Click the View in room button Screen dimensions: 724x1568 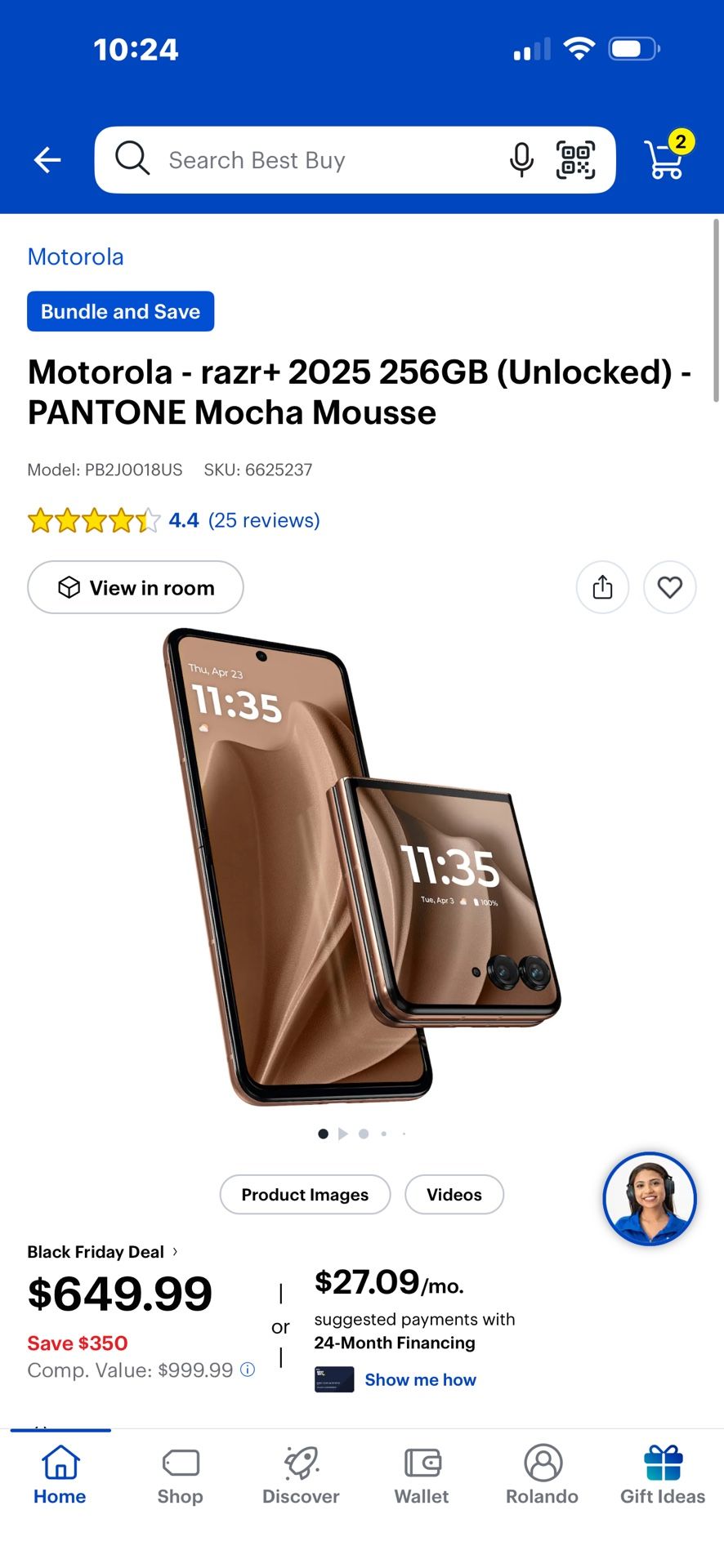pyautogui.click(x=136, y=587)
